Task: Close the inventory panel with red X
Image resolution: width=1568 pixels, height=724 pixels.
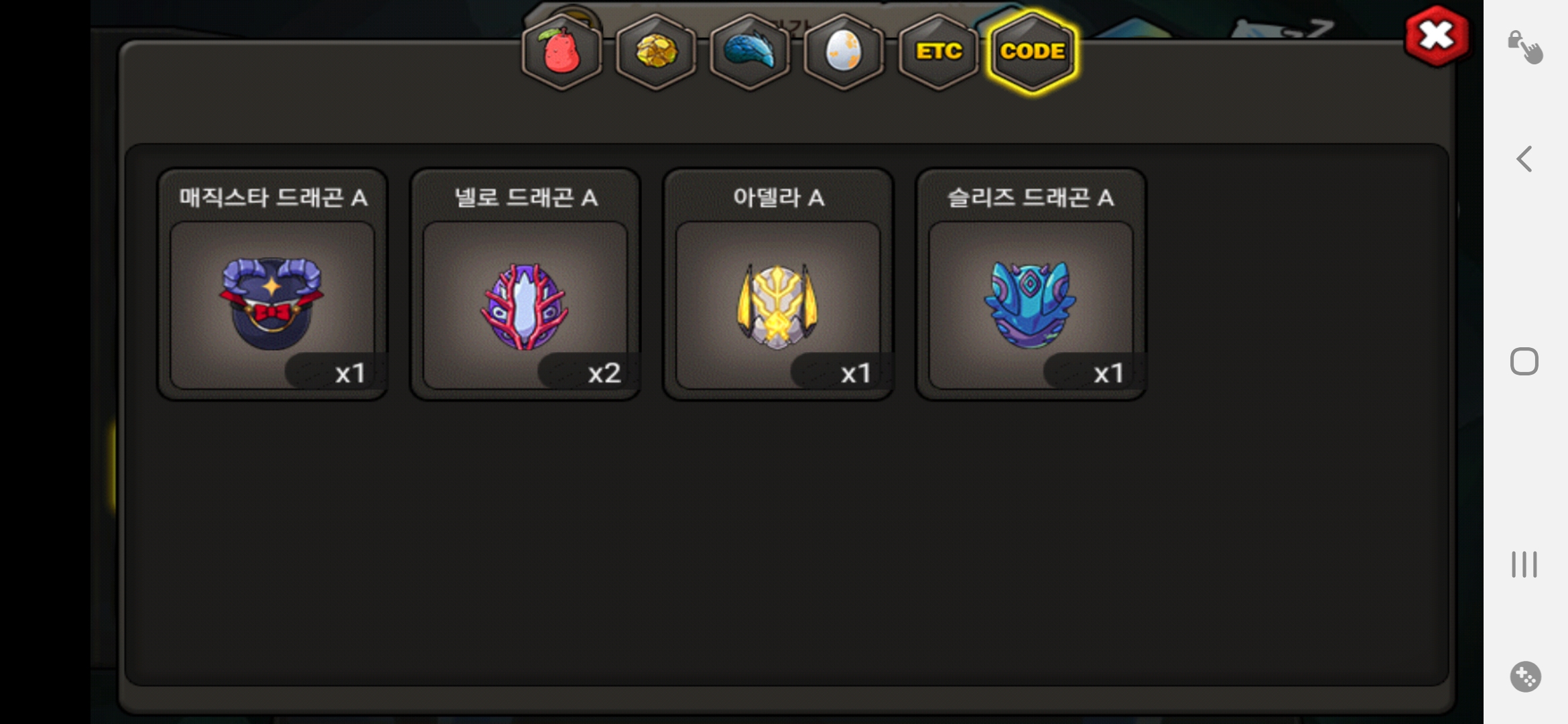Action: click(1437, 36)
